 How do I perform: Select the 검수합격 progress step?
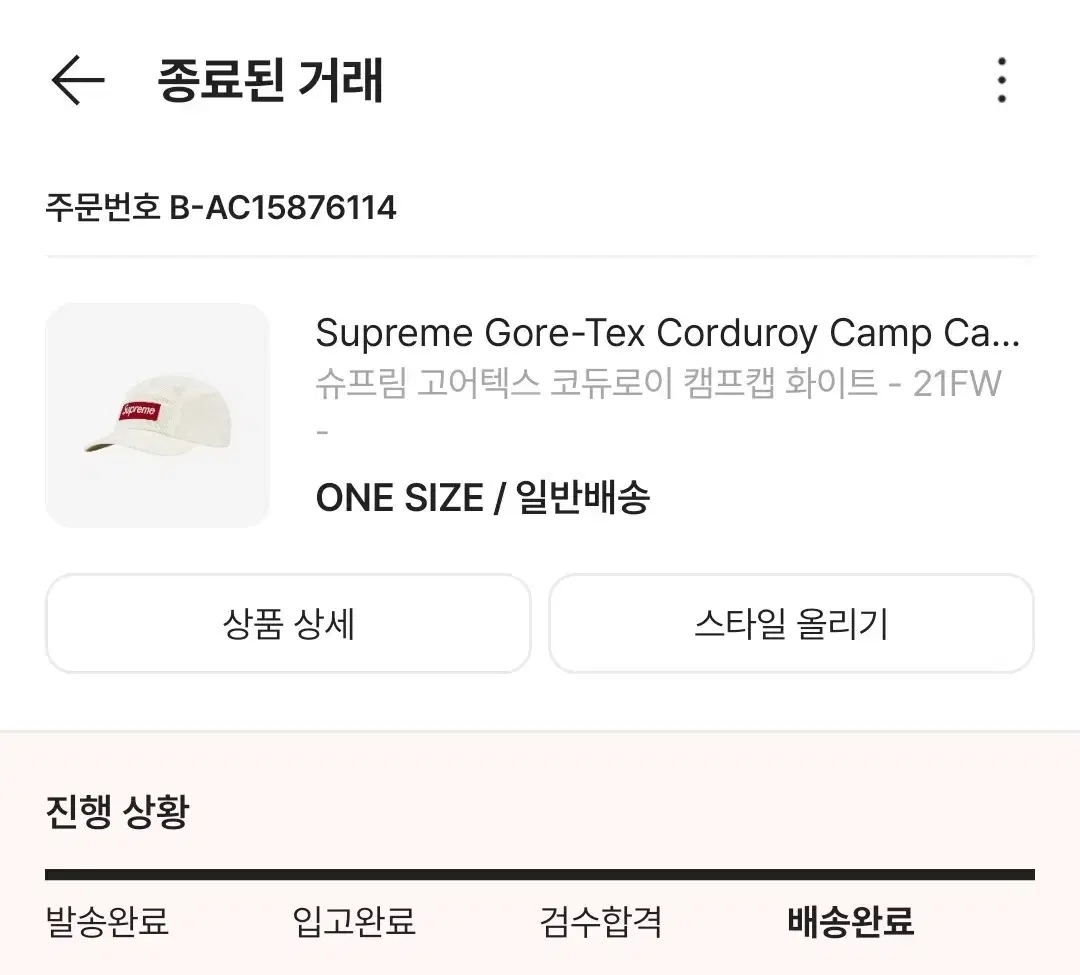pos(600,921)
